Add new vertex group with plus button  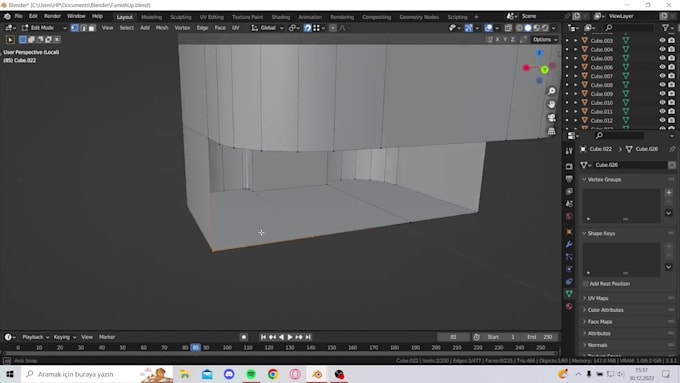point(668,193)
